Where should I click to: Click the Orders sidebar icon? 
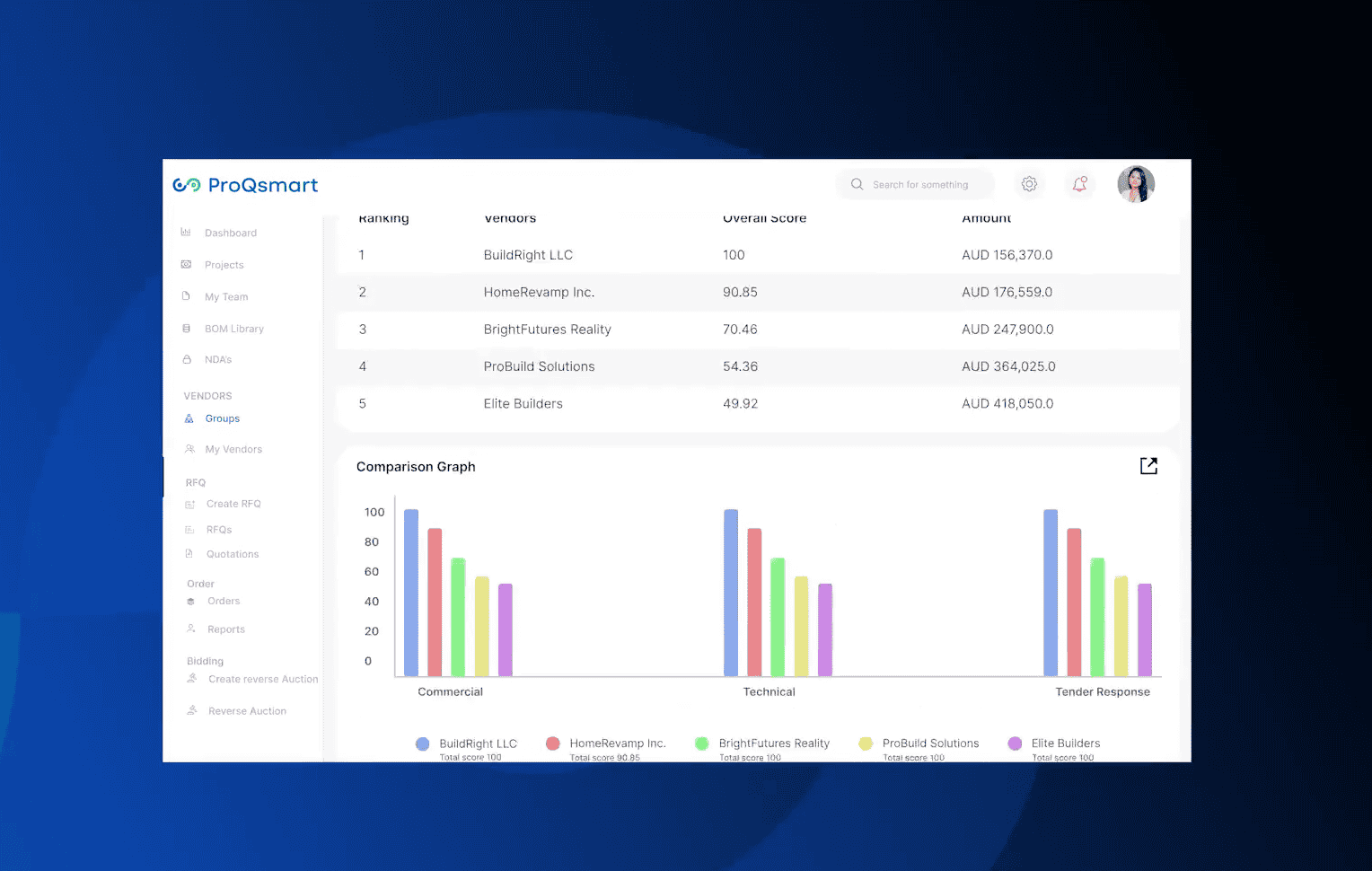point(190,602)
